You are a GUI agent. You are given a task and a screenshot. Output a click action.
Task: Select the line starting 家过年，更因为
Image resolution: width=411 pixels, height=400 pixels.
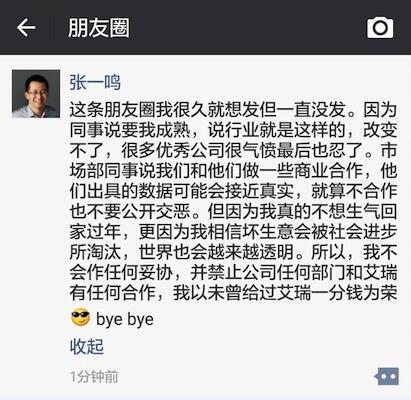pos(233,232)
